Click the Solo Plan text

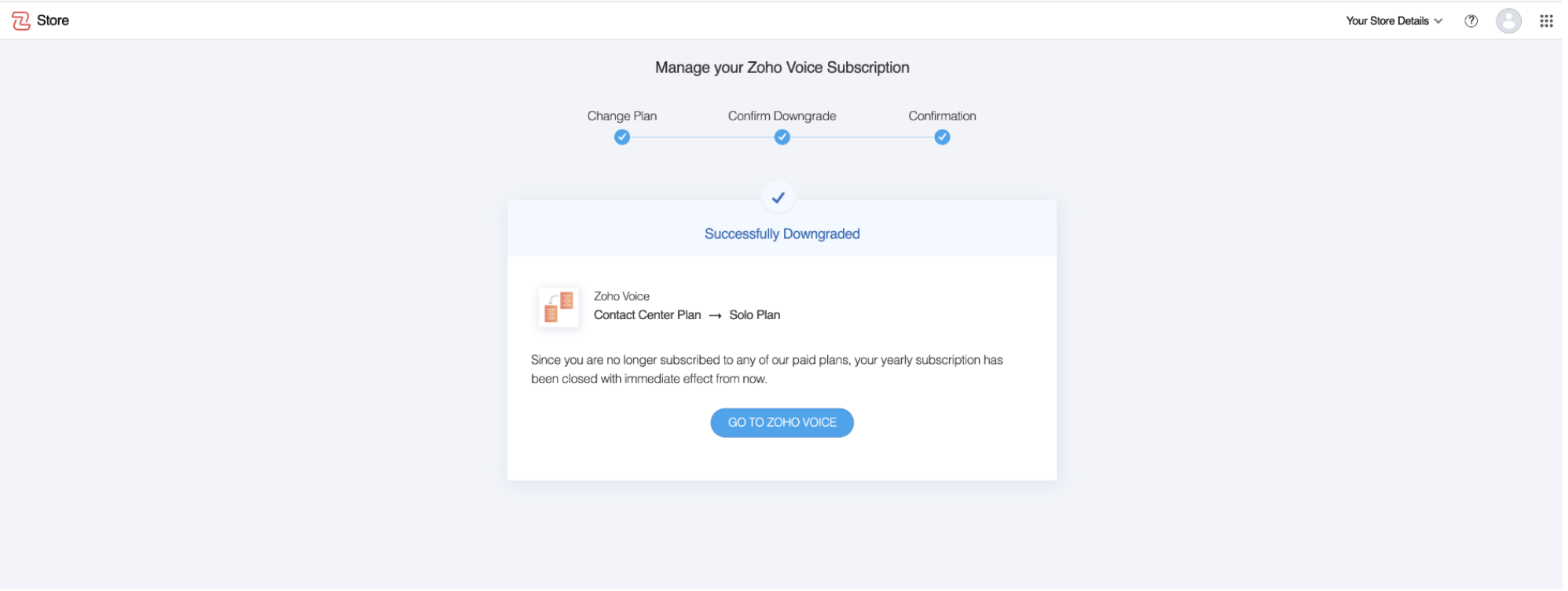tap(754, 315)
